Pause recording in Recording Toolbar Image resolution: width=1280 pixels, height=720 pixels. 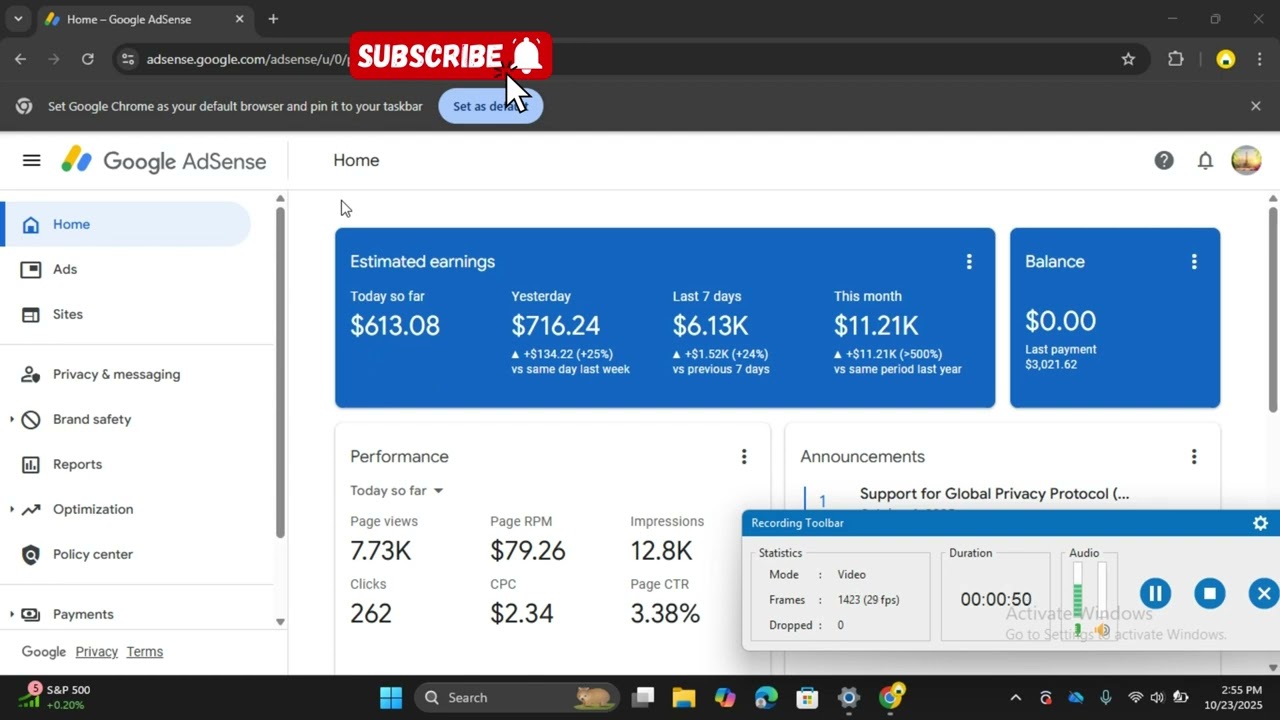1155,594
